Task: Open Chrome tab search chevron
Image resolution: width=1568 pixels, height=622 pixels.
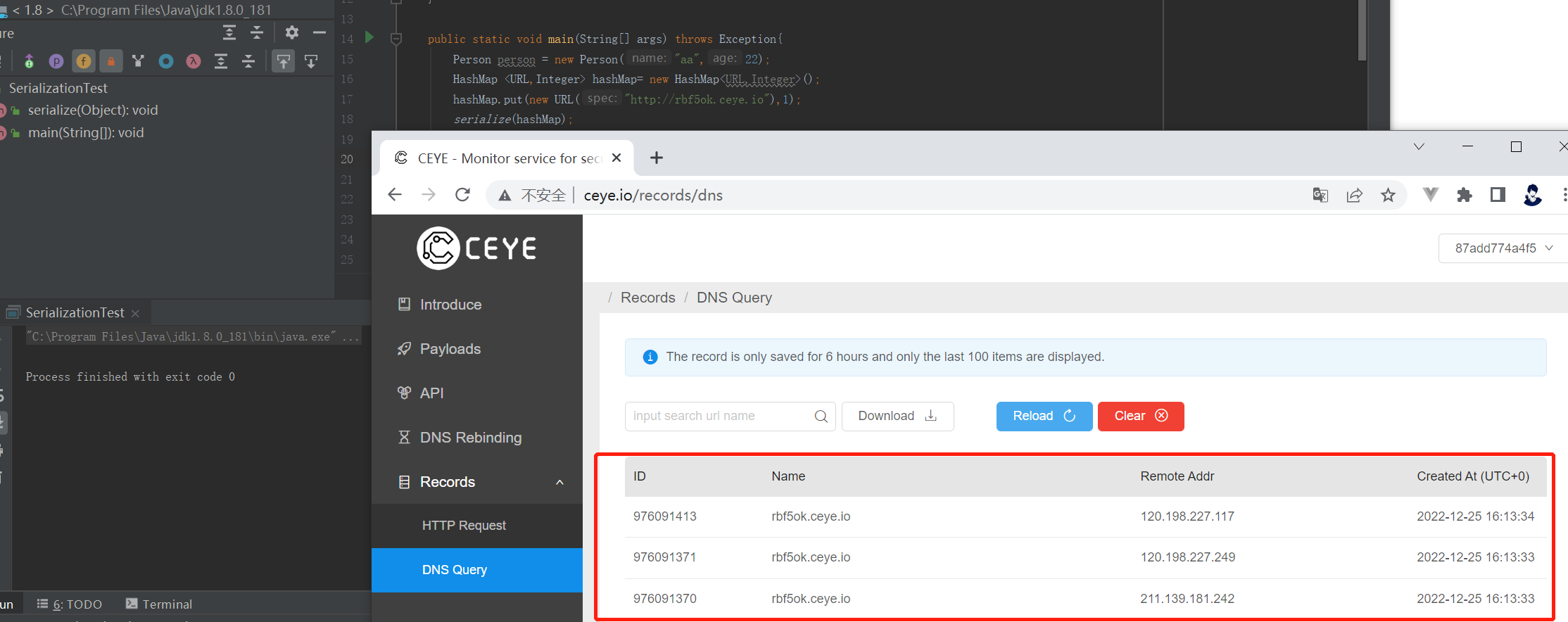Action: pyautogui.click(x=1419, y=147)
